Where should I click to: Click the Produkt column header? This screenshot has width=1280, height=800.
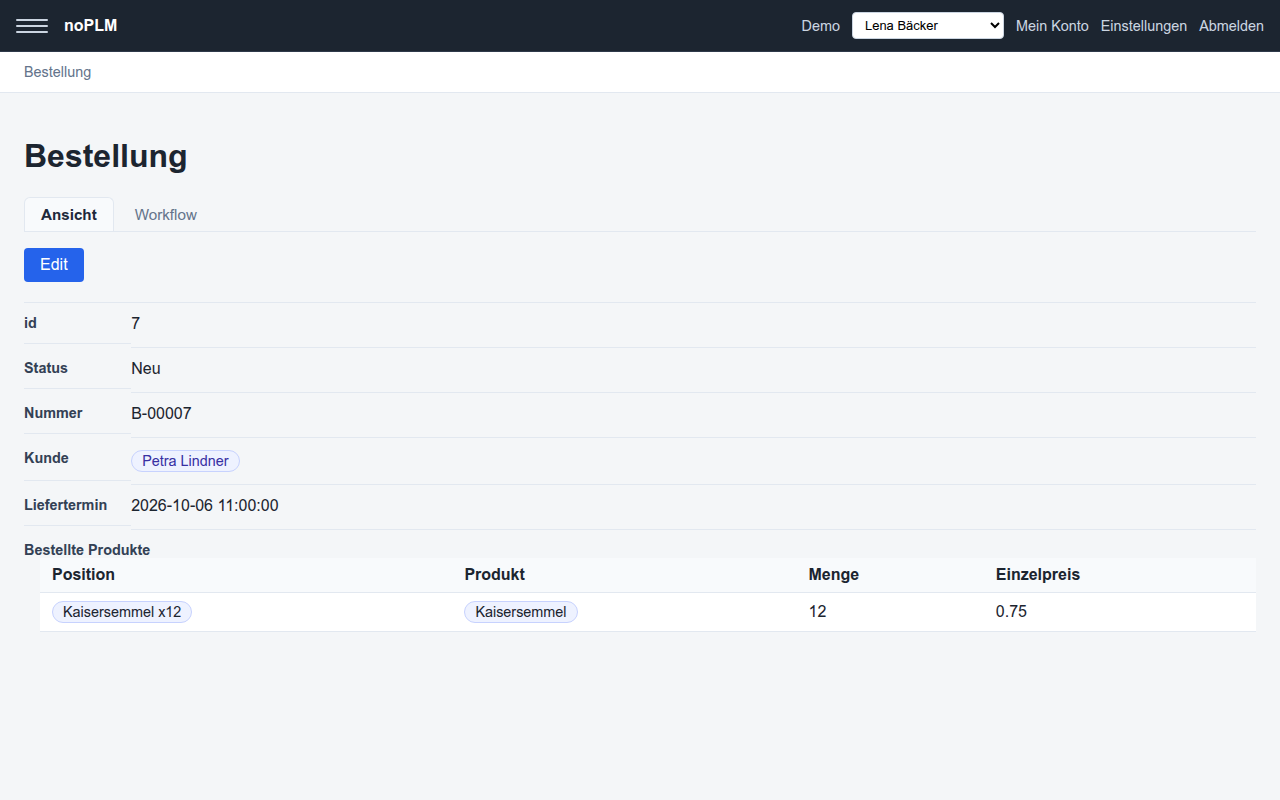495,575
